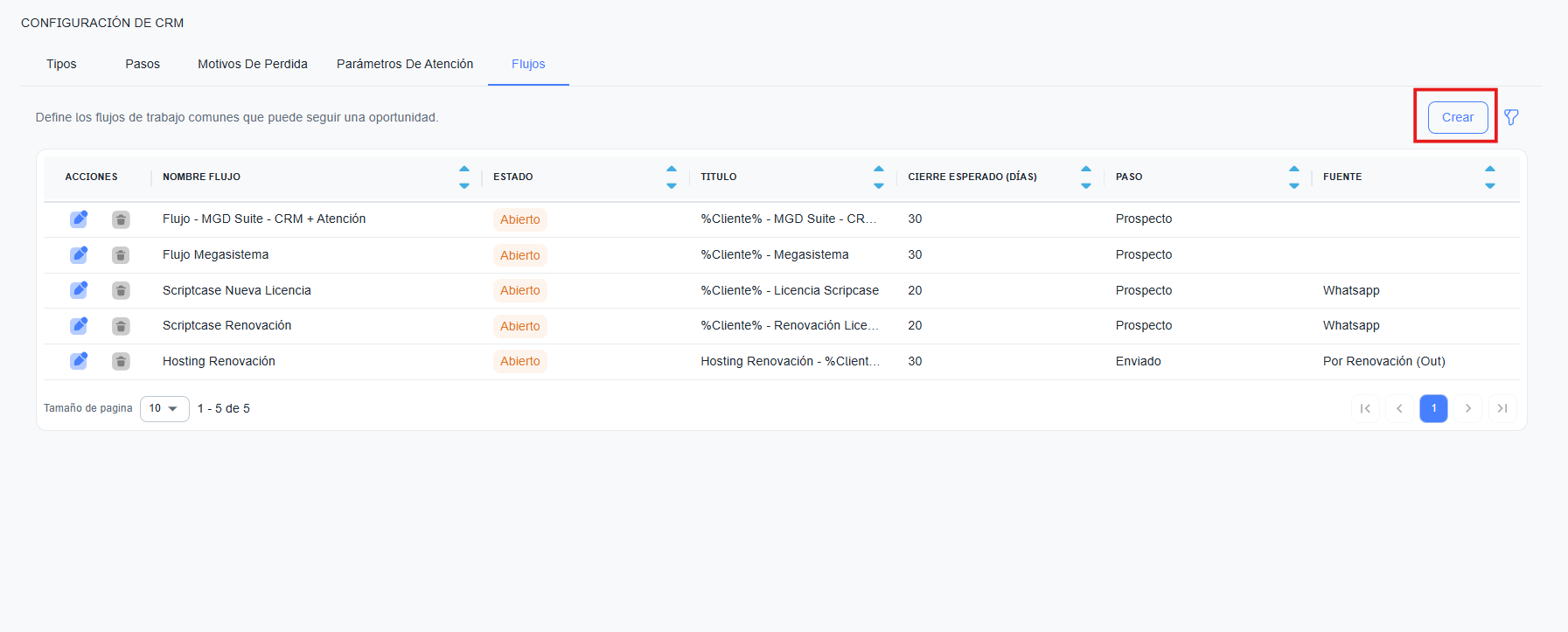This screenshot has width=1568, height=632.
Task: Sort by Fuente column arrows
Action: click(1490, 177)
